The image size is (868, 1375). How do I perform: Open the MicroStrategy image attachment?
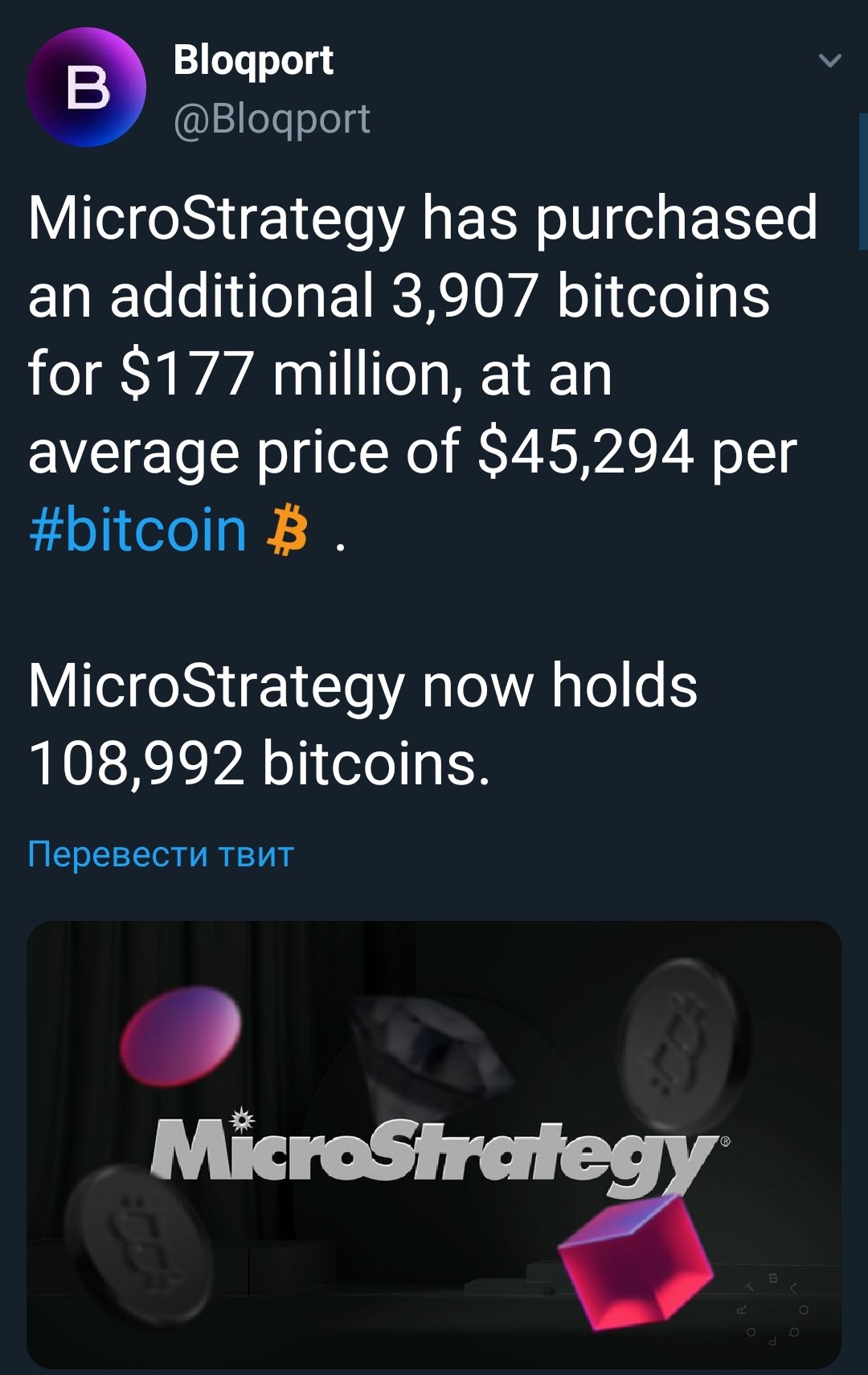pos(434,1144)
